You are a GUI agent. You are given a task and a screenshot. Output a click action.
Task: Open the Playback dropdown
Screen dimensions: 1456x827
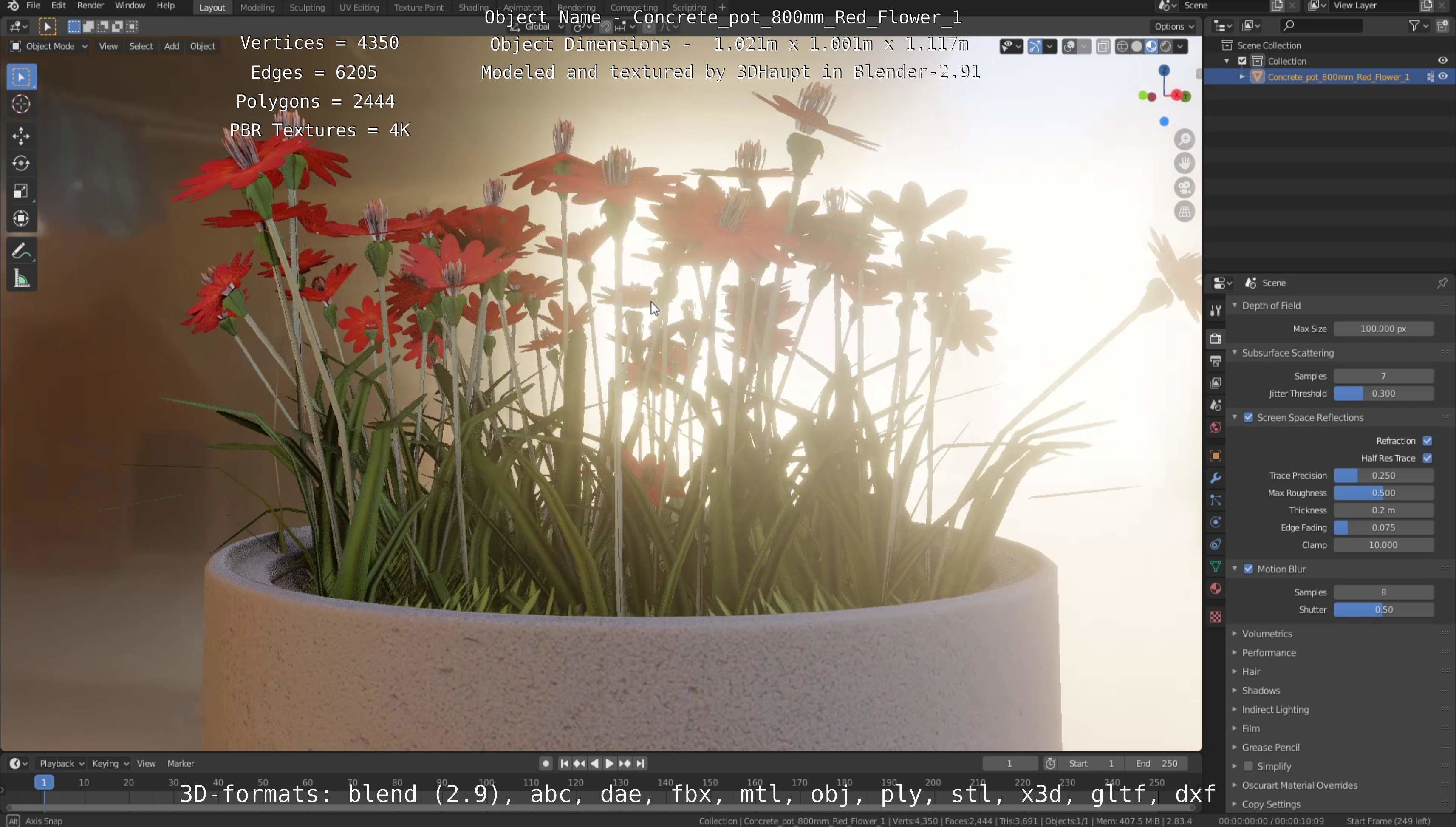pyautogui.click(x=61, y=764)
